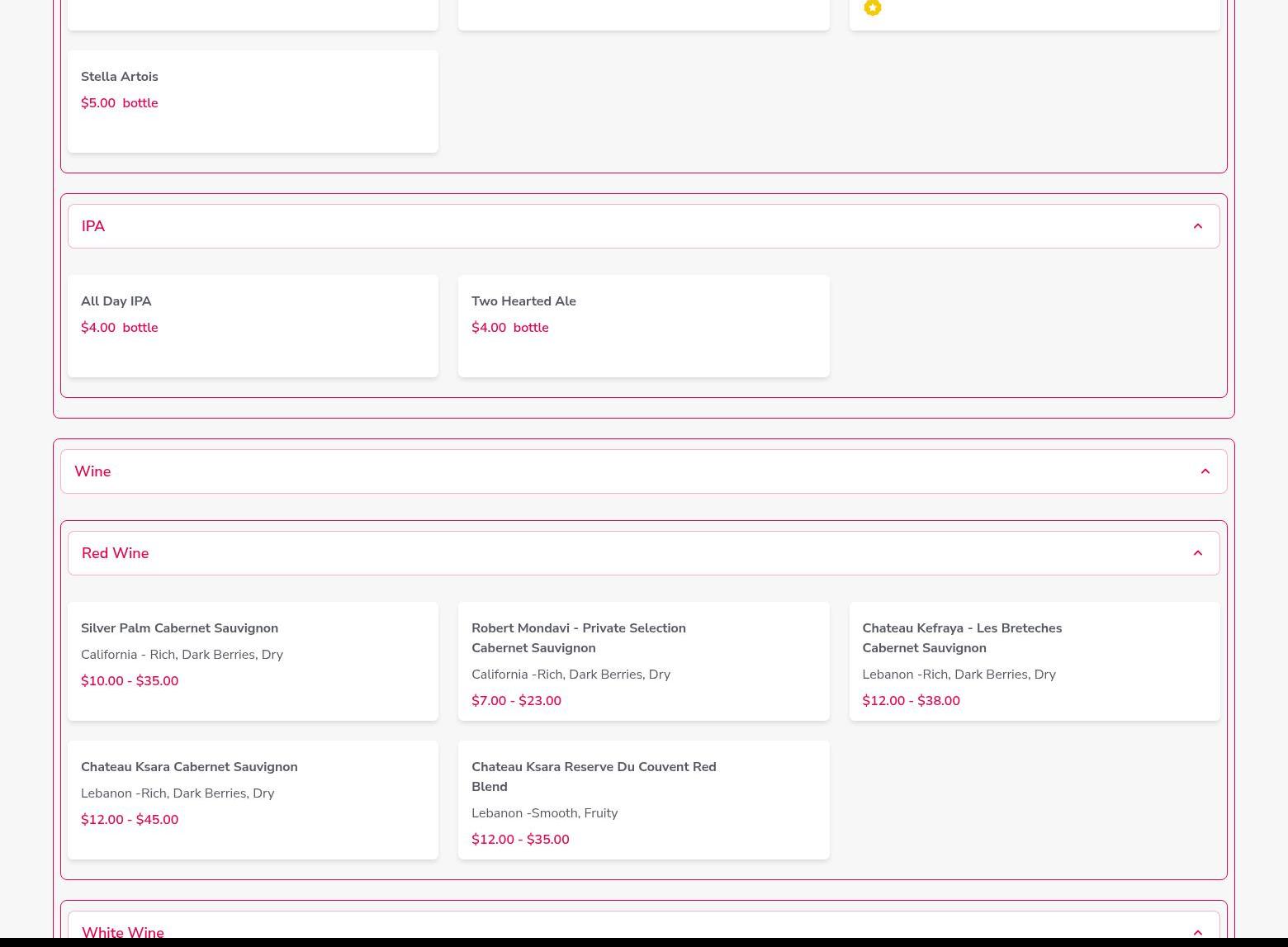This screenshot has width=1288, height=947.
Task: Collapse the IPA section using its chevron
Action: point(1197,226)
